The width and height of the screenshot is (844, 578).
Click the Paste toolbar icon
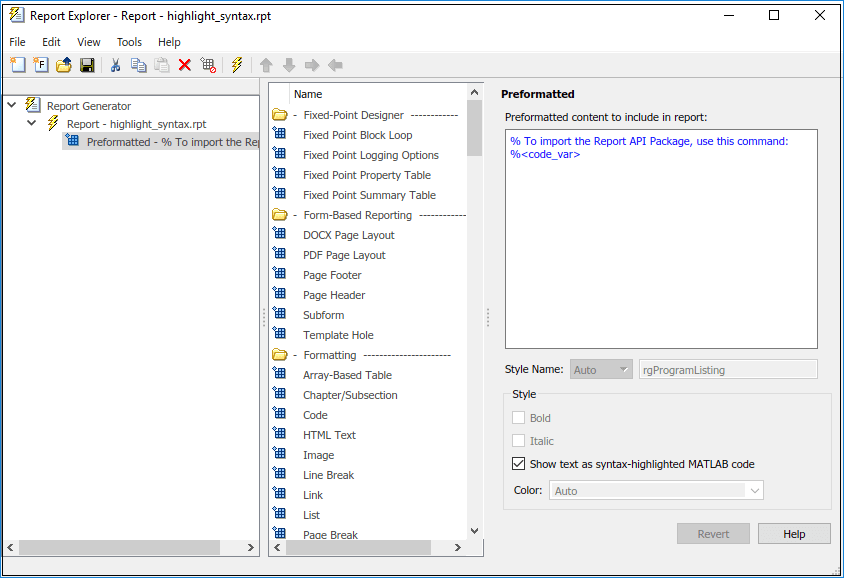[x=161, y=65]
